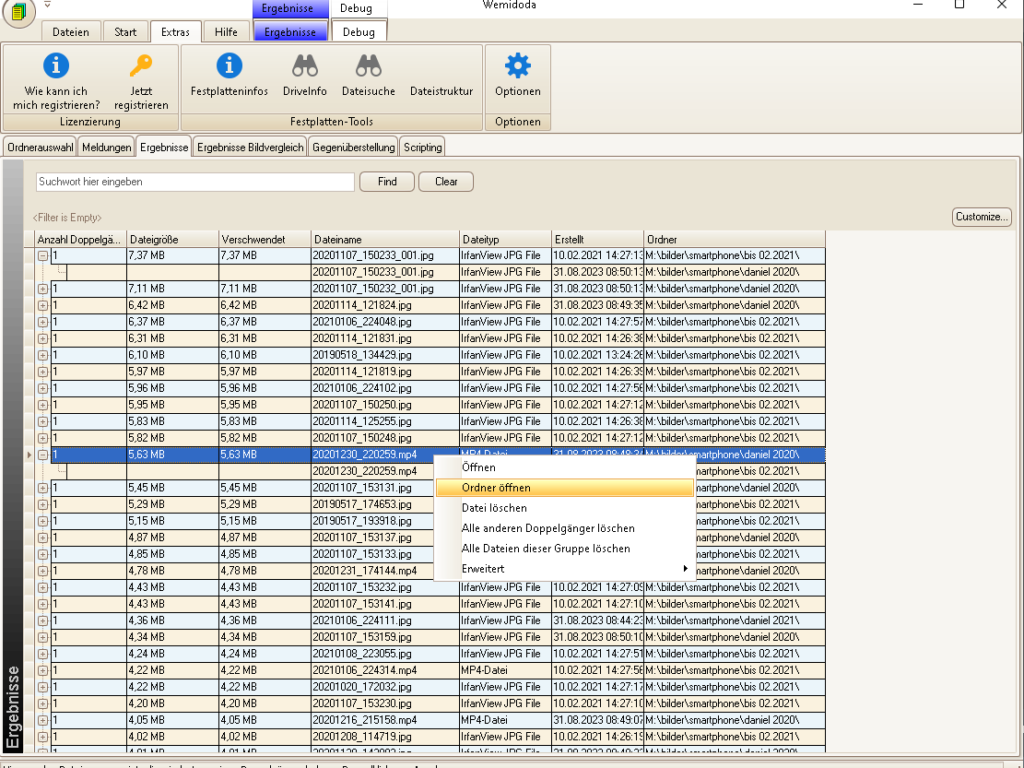This screenshot has height=768, width=1024.
Task: Open the Erweitert submenu arrow
Action: [685, 569]
